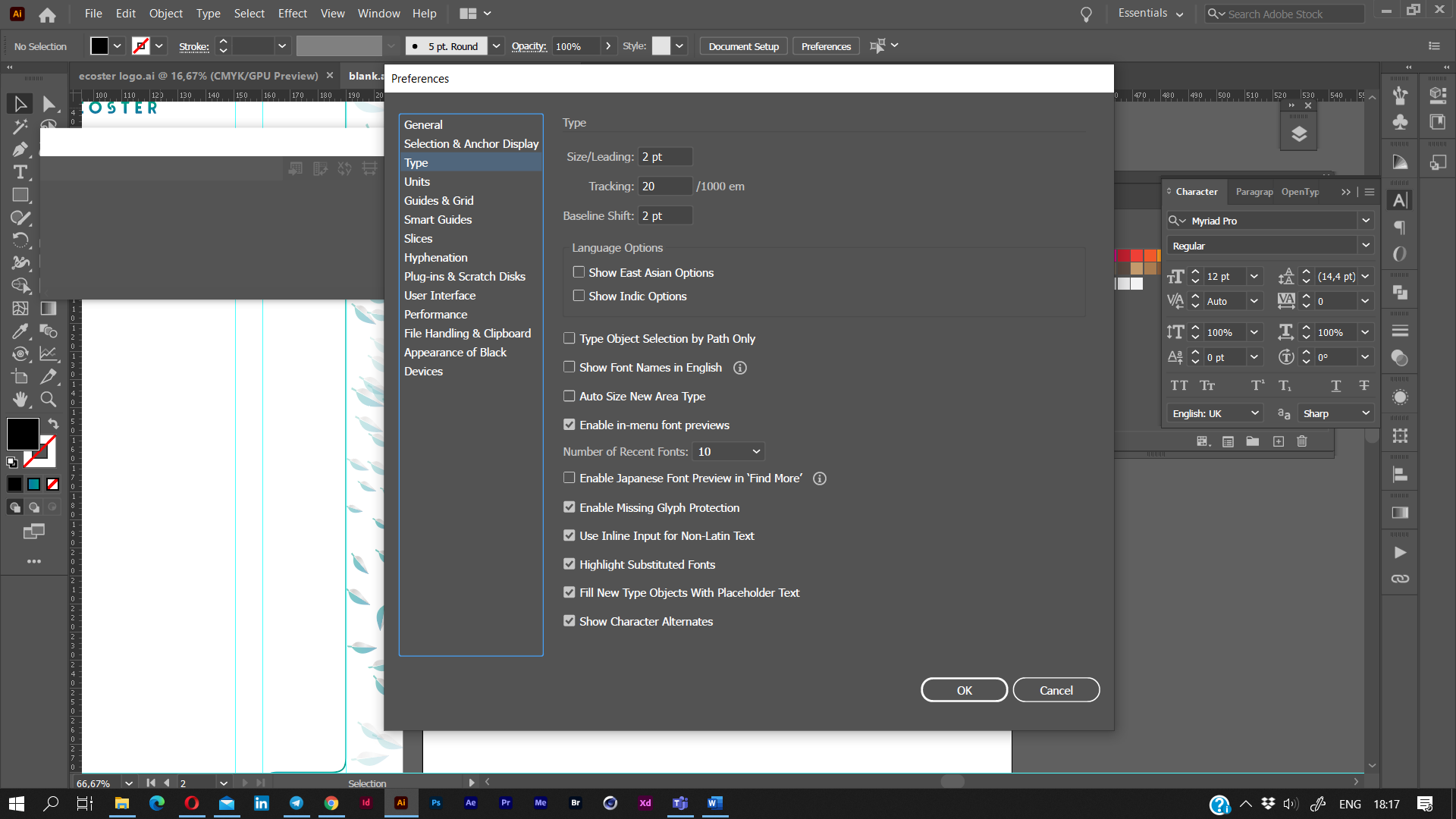Switch to the OpenType panel tab
The height and width of the screenshot is (819, 1456).
click(1301, 192)
